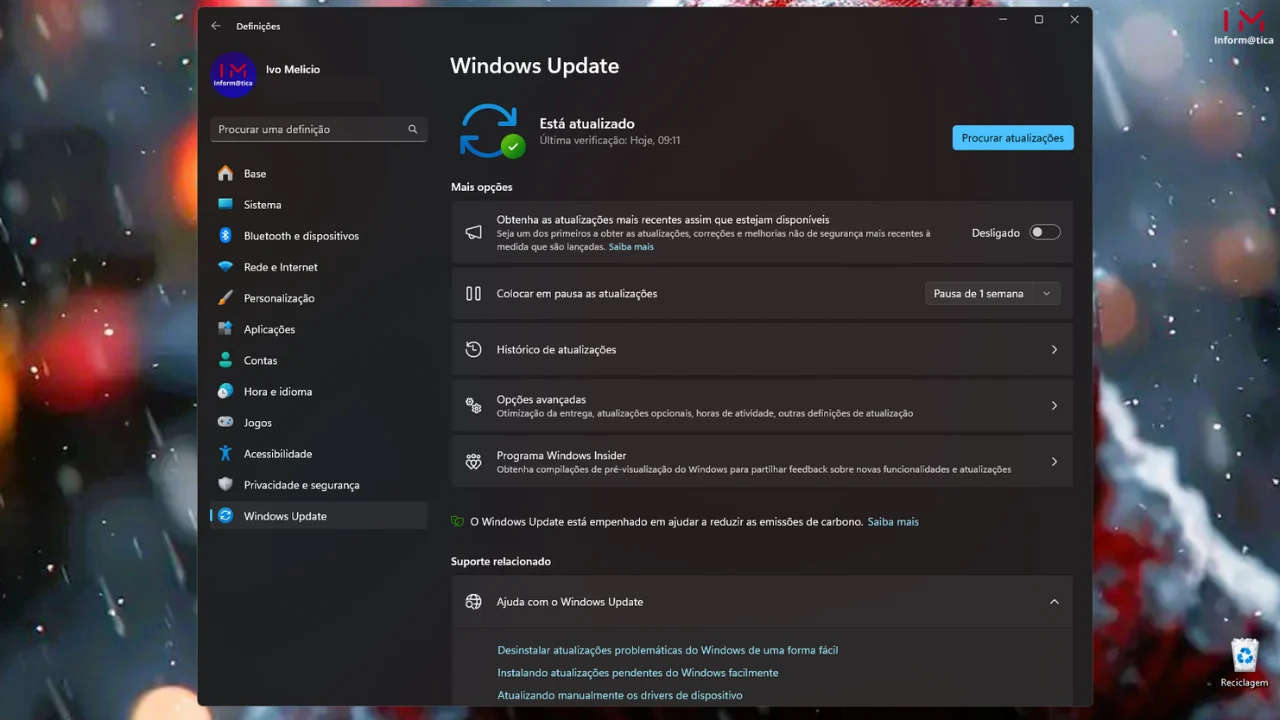Select the Hora e idioma sidebar label
This screenshot has width=1280, height=720.
pos(278,391)
